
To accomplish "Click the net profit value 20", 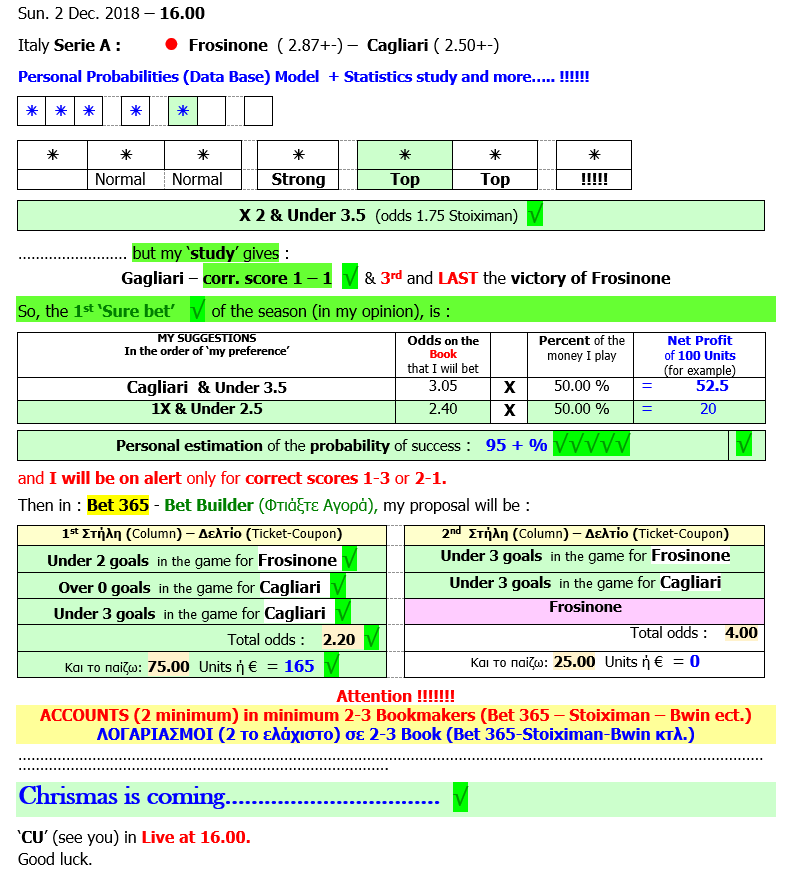I will [708, 409].
